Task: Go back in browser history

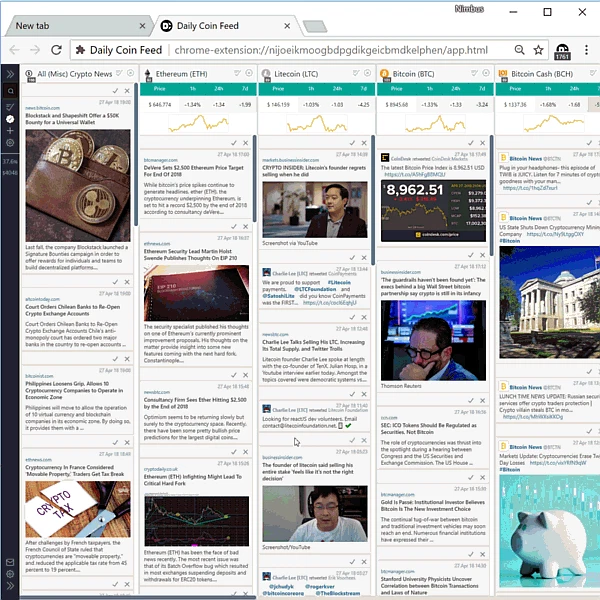Action: coord(15,50)
